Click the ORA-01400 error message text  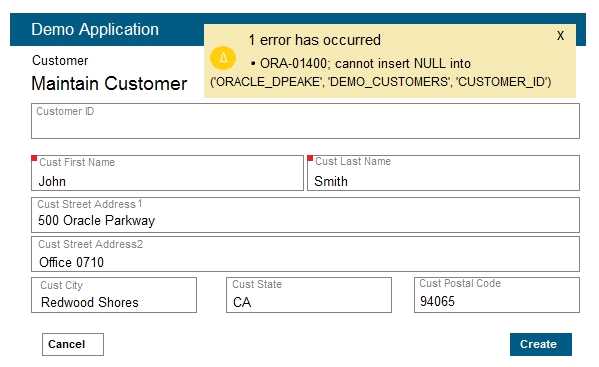380,73
